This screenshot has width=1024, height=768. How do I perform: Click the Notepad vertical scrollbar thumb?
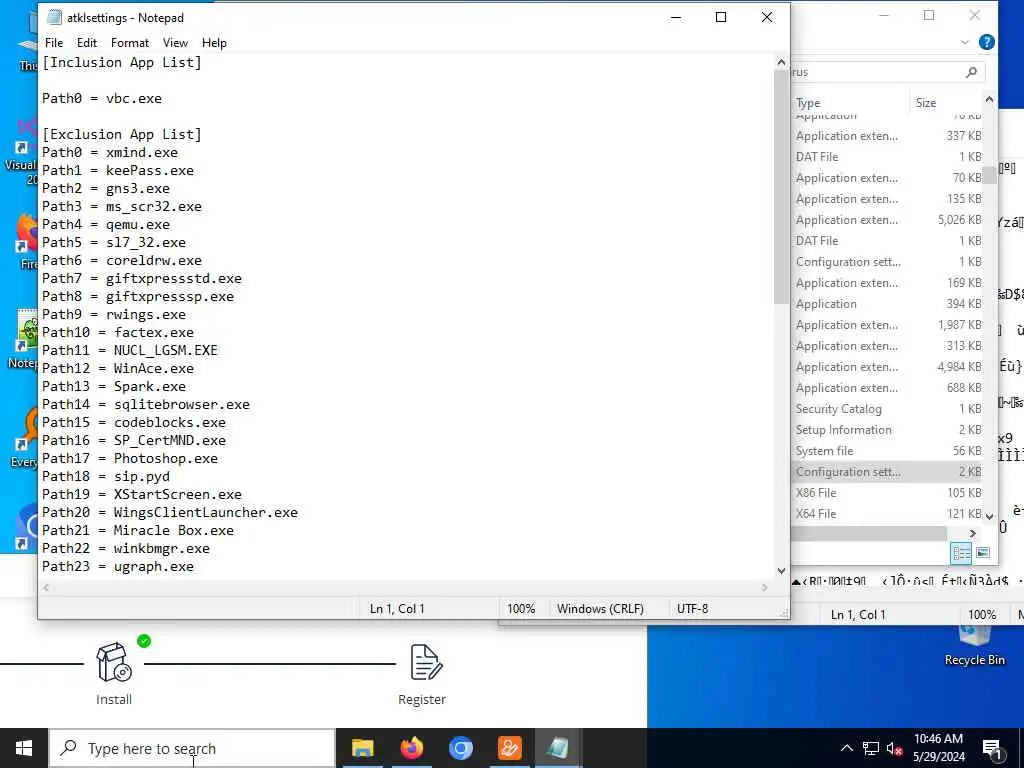point(781,186)
